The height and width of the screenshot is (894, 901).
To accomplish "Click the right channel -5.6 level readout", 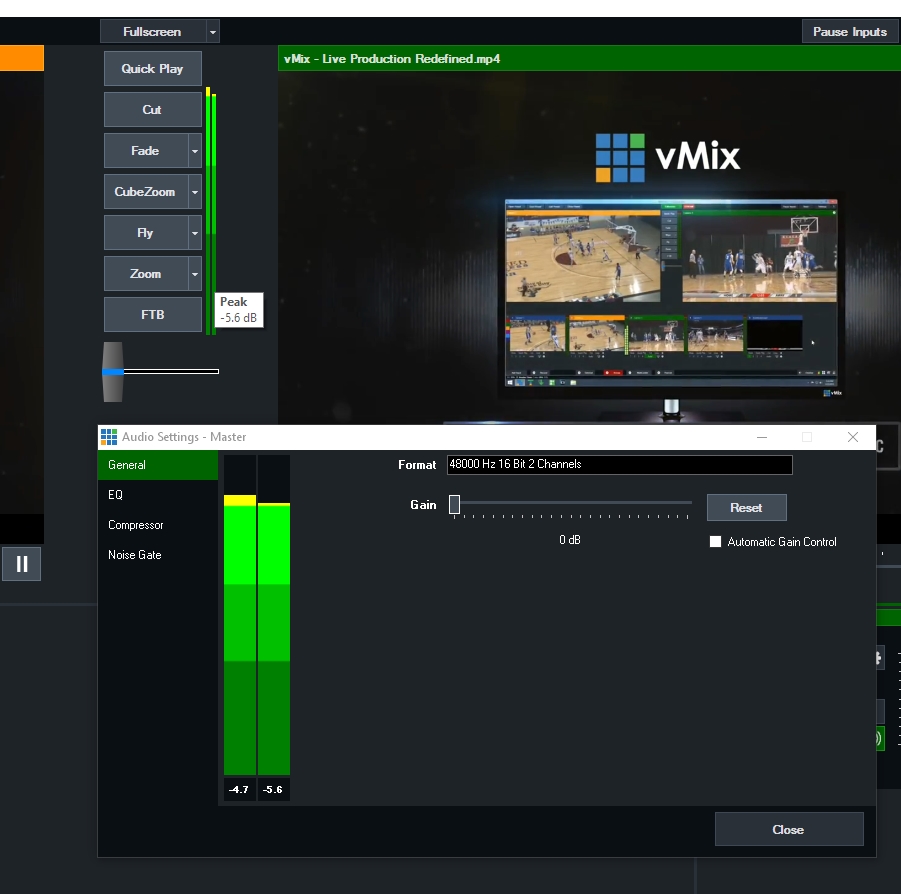I will (x=273, y=789).
